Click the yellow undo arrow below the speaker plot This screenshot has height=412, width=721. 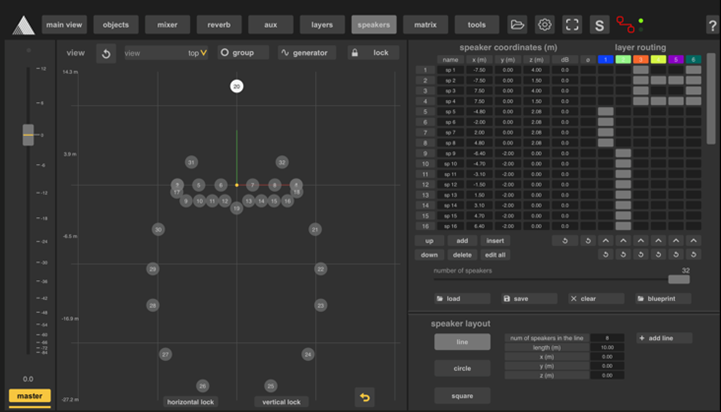365,397
